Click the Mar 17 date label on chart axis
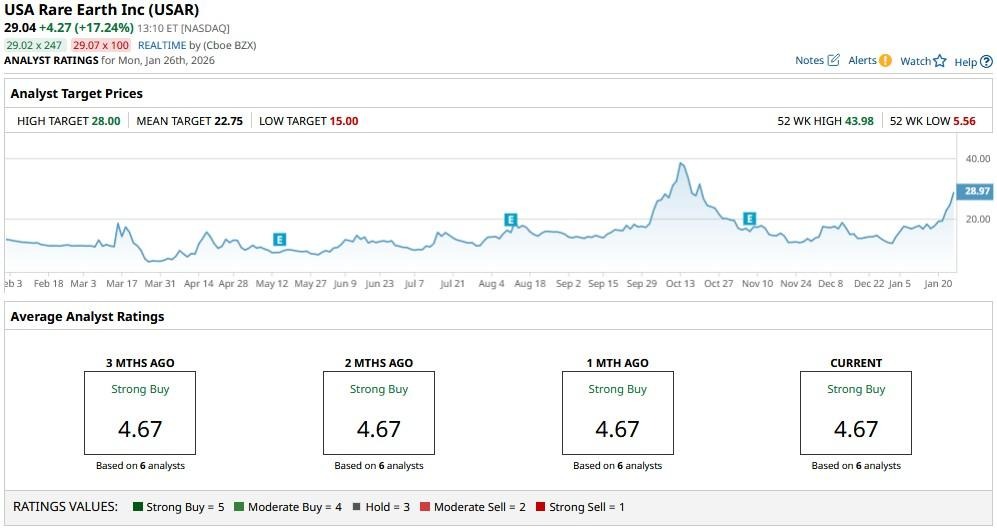This screenshot has width=997, height=529. click(x=121, y=284)
